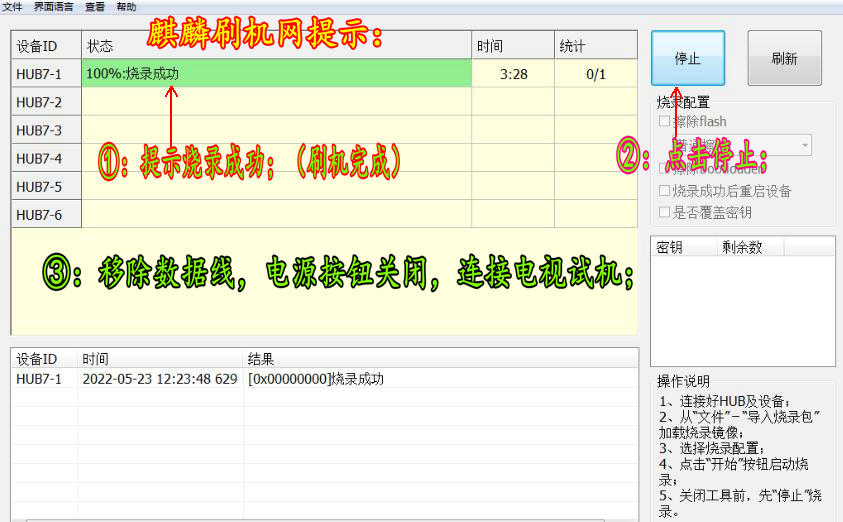This screenshot has height=522, width=843.
Task: Check 烧录成功后重启设备 option
Action: coord(665,191)
